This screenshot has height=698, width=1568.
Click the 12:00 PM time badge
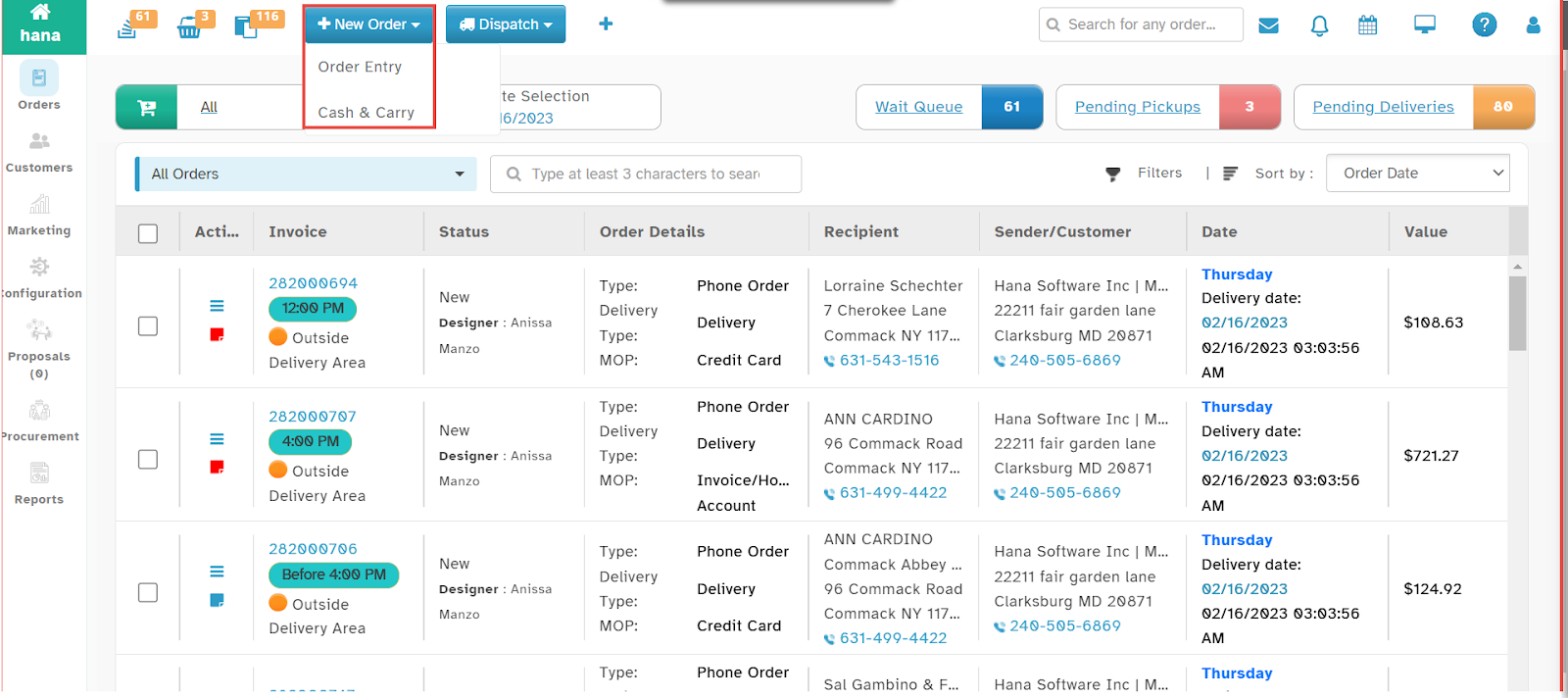coord(313,309)
